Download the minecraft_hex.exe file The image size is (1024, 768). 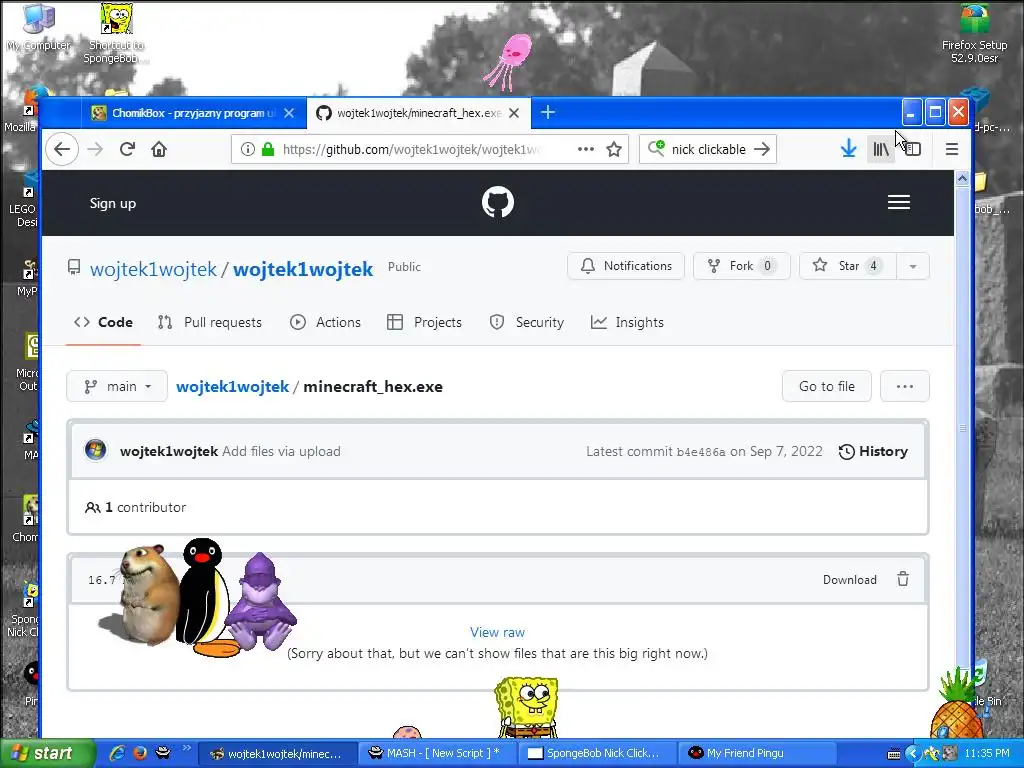[850, 579]
